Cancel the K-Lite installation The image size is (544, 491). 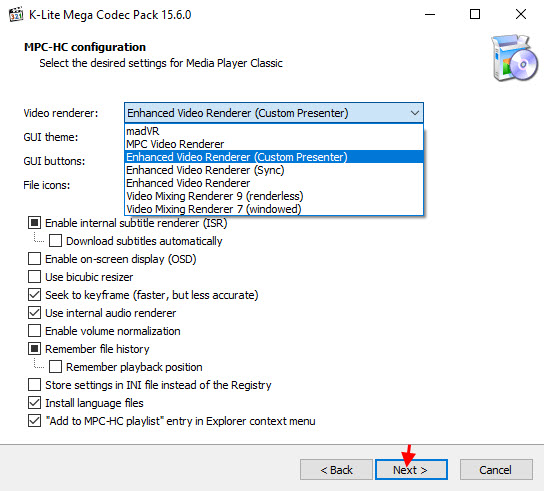click(496, 470)
